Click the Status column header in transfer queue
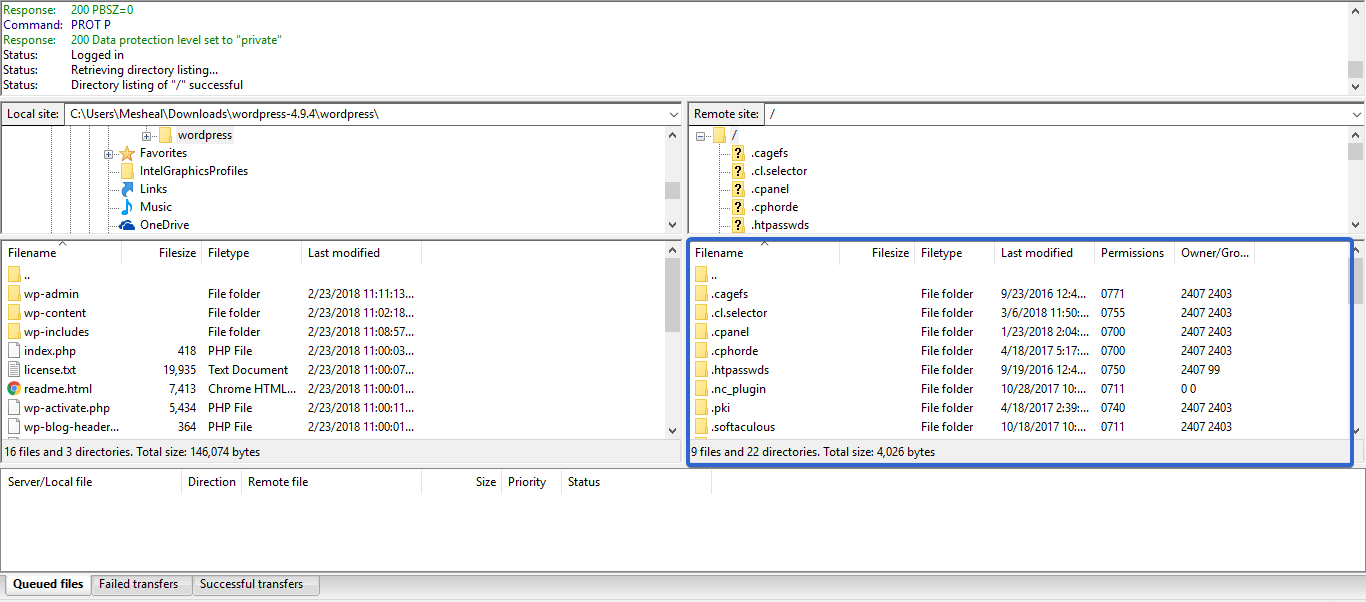The height and width of the screenshot is (602, 1366). (x=636, y=482)
